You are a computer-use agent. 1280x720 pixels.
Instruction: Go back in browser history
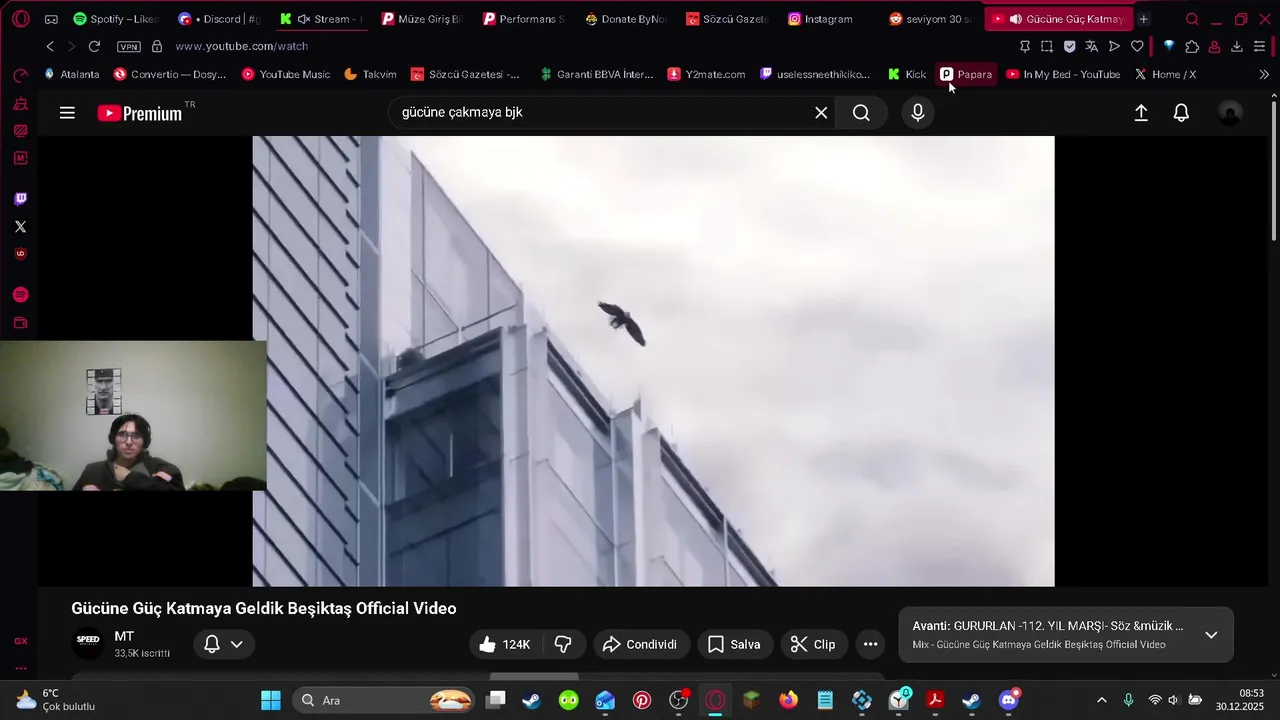pos(50,46)
